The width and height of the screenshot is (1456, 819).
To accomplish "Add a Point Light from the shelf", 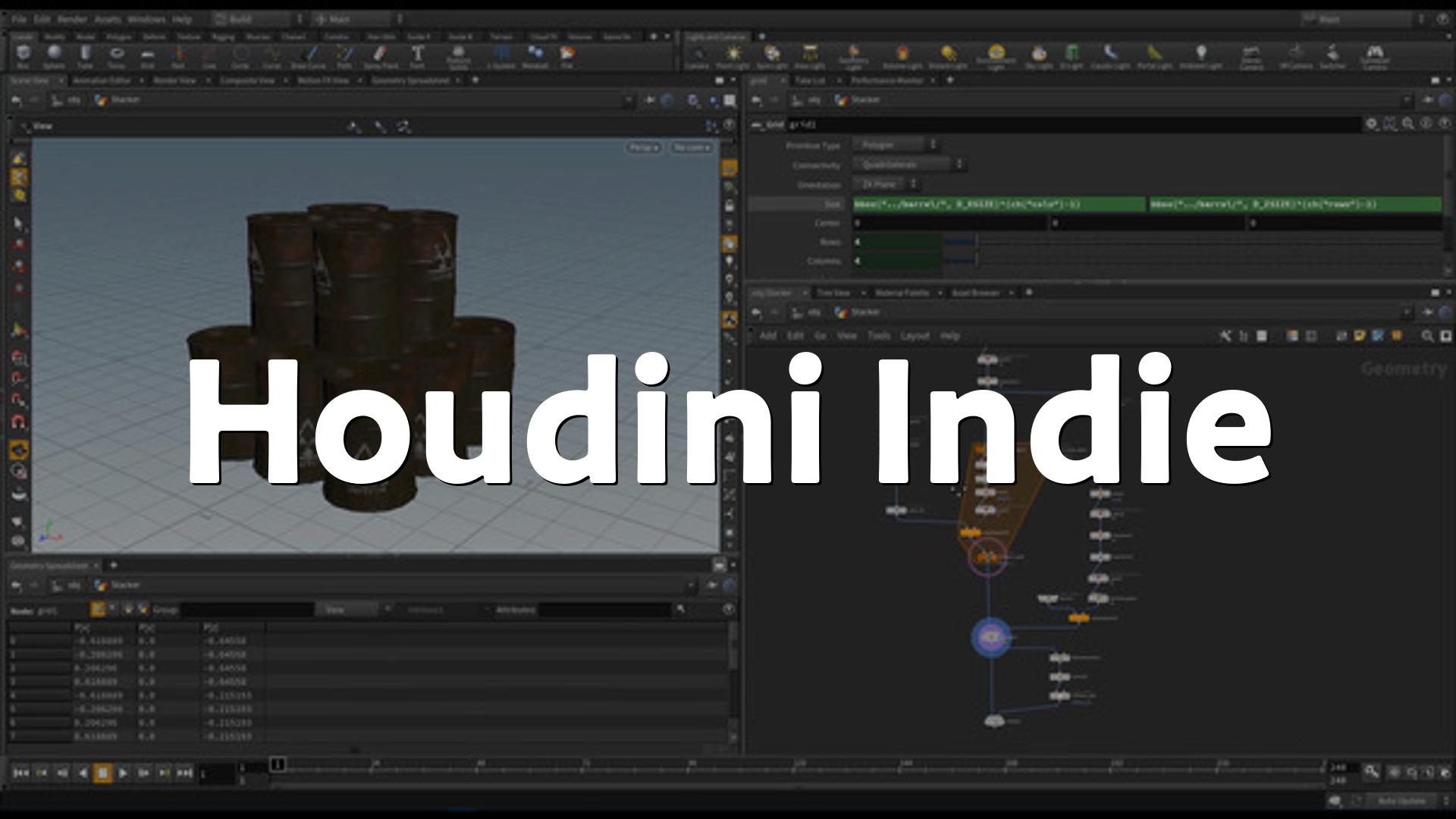I will pos(733,56).
